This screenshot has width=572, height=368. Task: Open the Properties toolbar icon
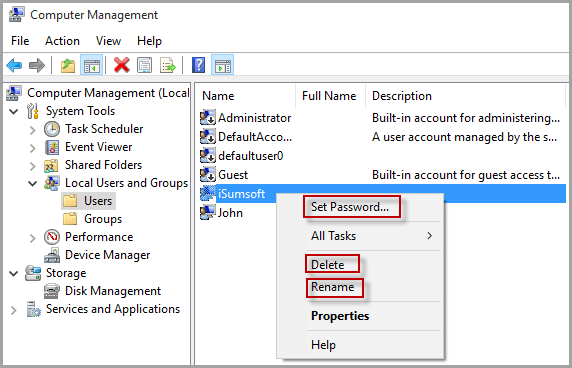[144, 66]
